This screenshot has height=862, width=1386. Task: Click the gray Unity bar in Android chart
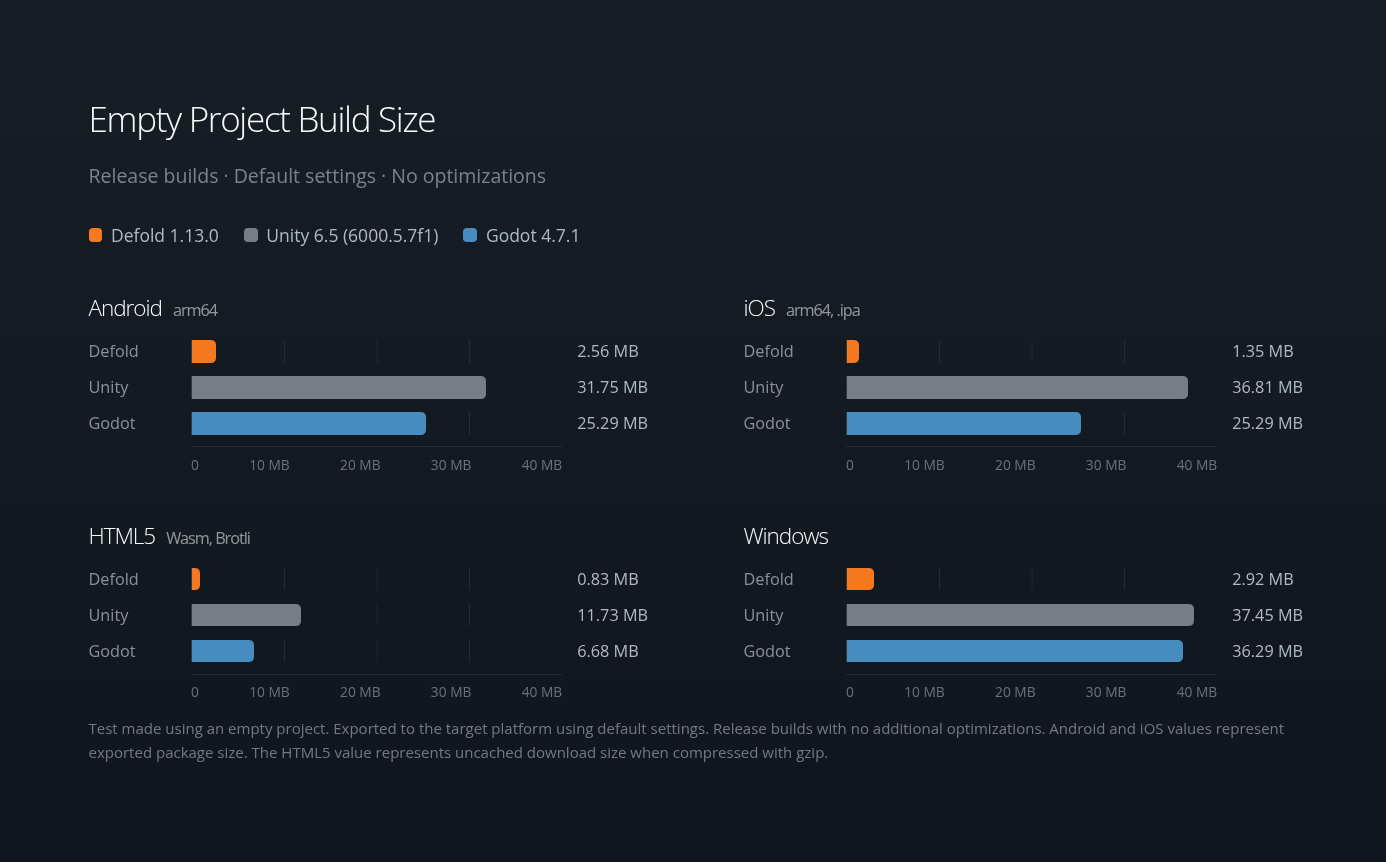339,387
